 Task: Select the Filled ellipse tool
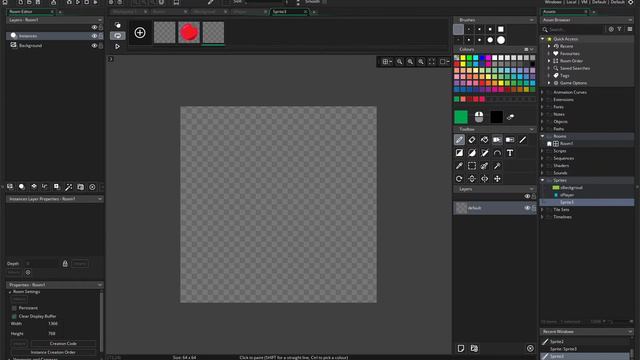(472, 153)
